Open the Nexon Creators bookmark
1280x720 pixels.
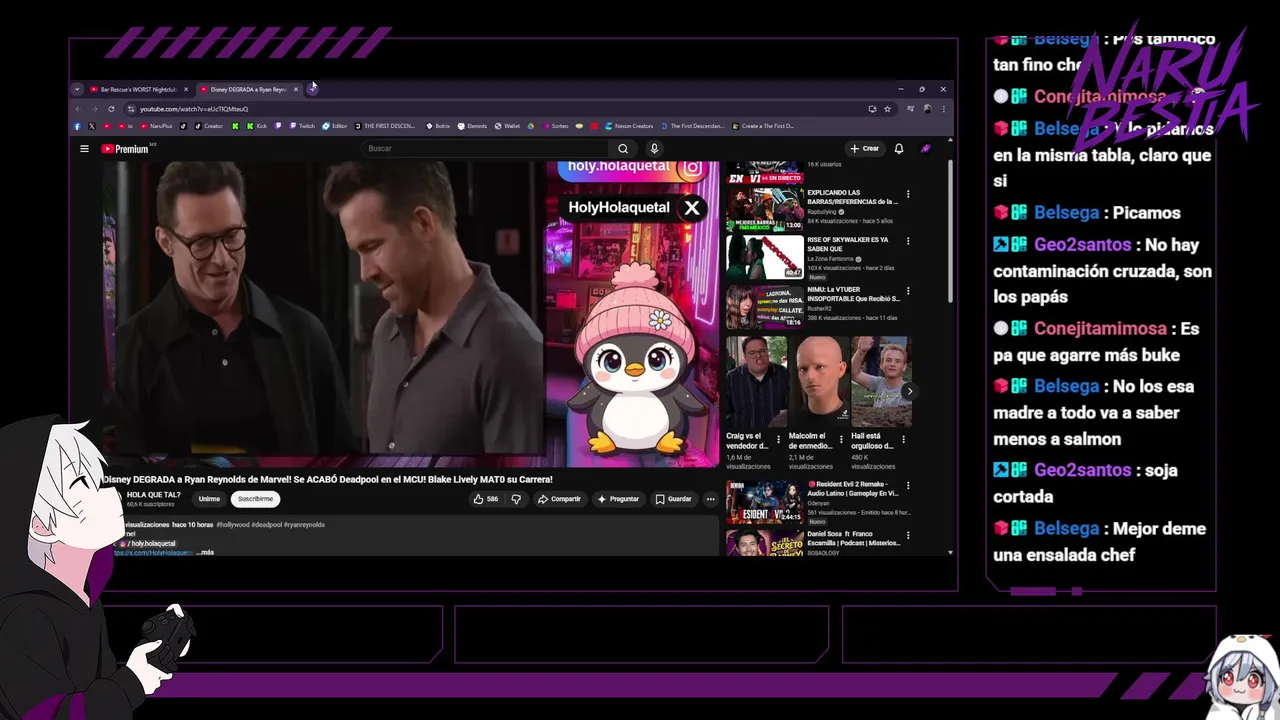(629, 126)
